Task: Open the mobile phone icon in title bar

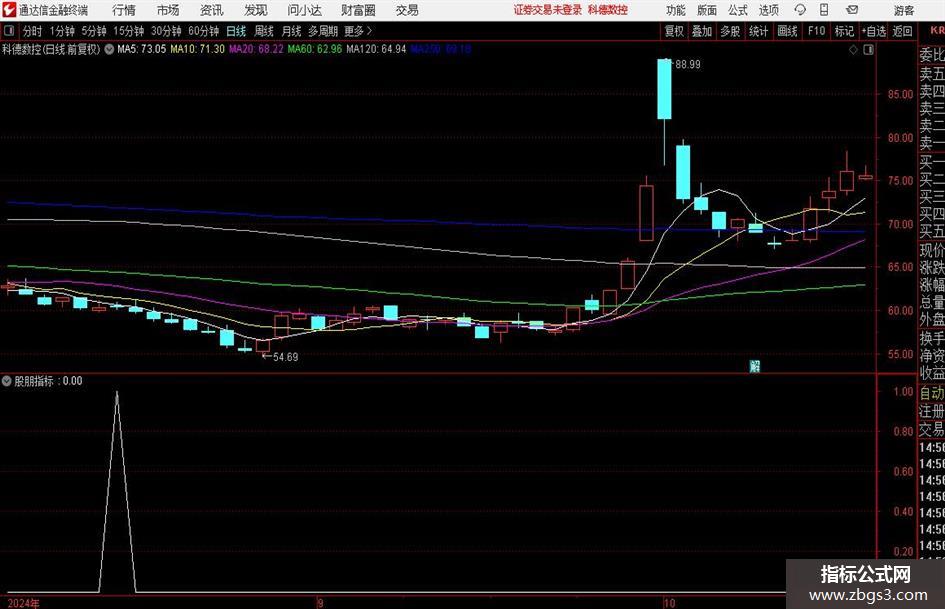Action: tap(824, 10)
